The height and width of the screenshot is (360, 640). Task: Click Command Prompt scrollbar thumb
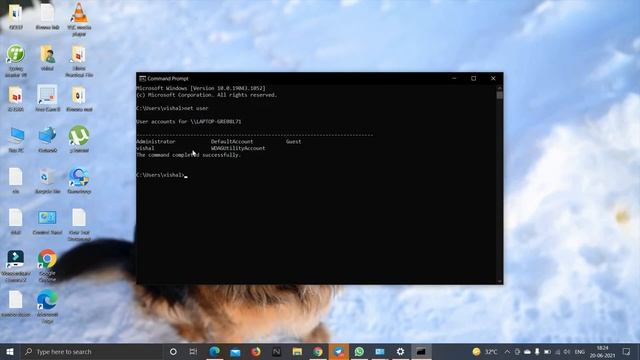point(500,95)
